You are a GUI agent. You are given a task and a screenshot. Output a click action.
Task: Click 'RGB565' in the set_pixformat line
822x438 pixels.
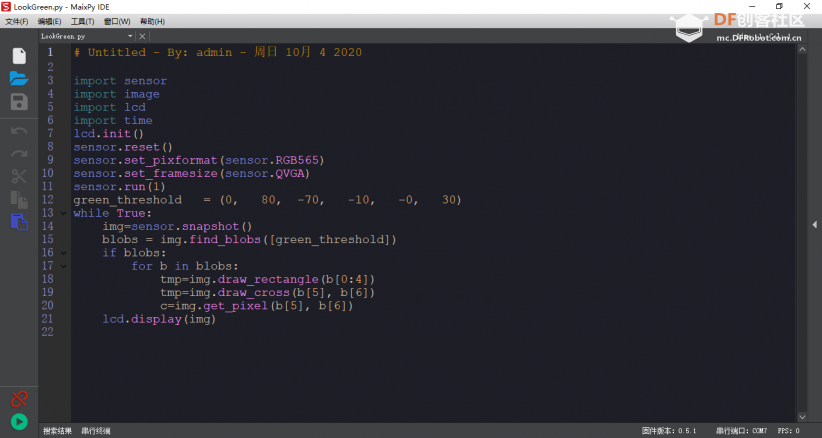point(297,160)
